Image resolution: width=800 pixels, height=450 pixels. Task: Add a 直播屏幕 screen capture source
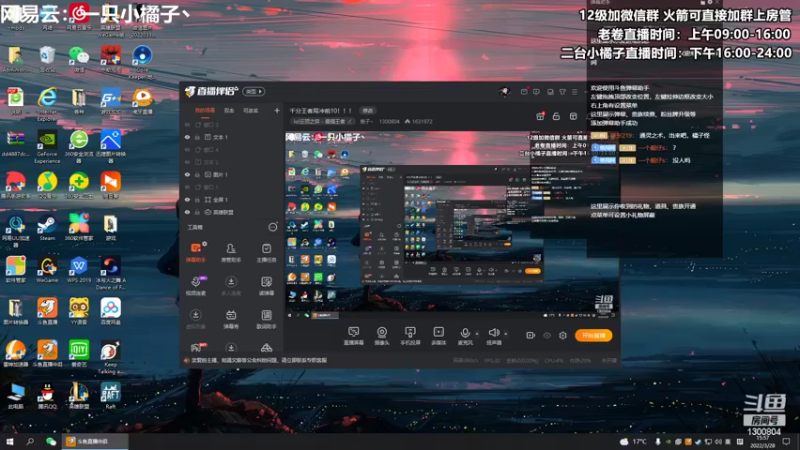coord(354,336)
